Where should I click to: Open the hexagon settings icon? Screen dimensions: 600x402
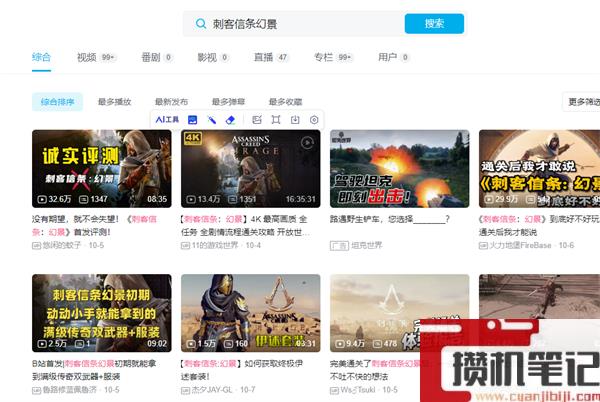314,120
